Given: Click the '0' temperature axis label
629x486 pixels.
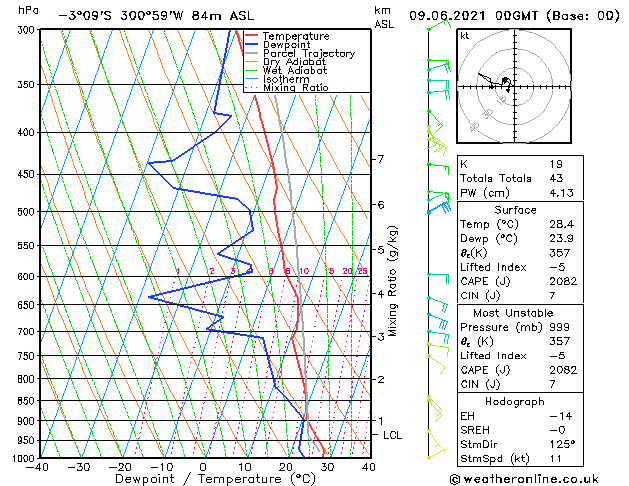Looking at the screenshot, I should click(x=203, y=467).
